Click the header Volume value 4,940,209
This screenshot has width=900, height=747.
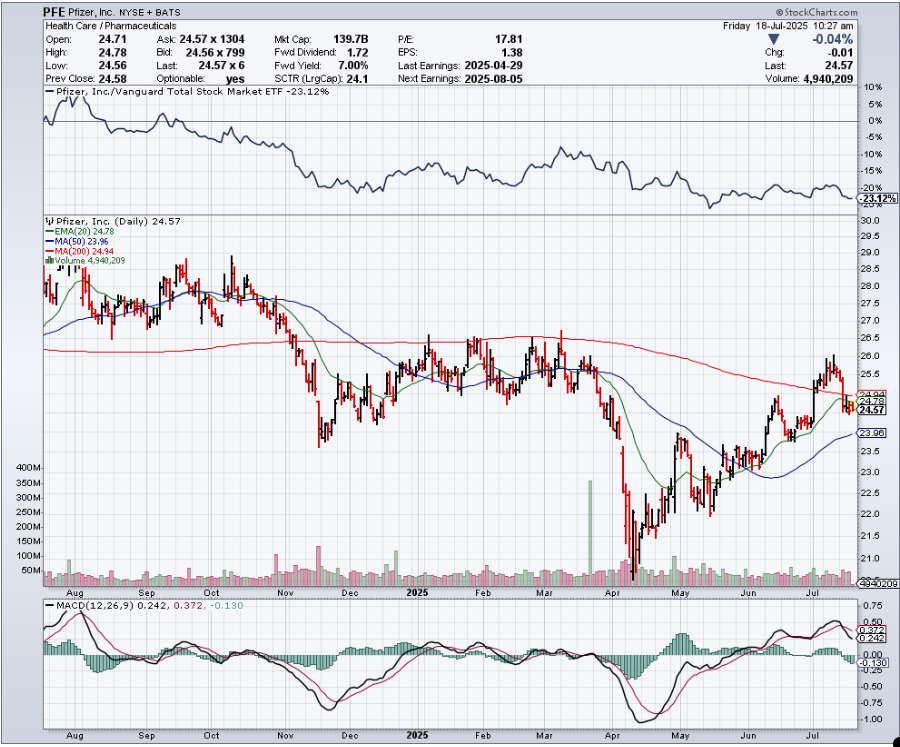click(828, 79)
